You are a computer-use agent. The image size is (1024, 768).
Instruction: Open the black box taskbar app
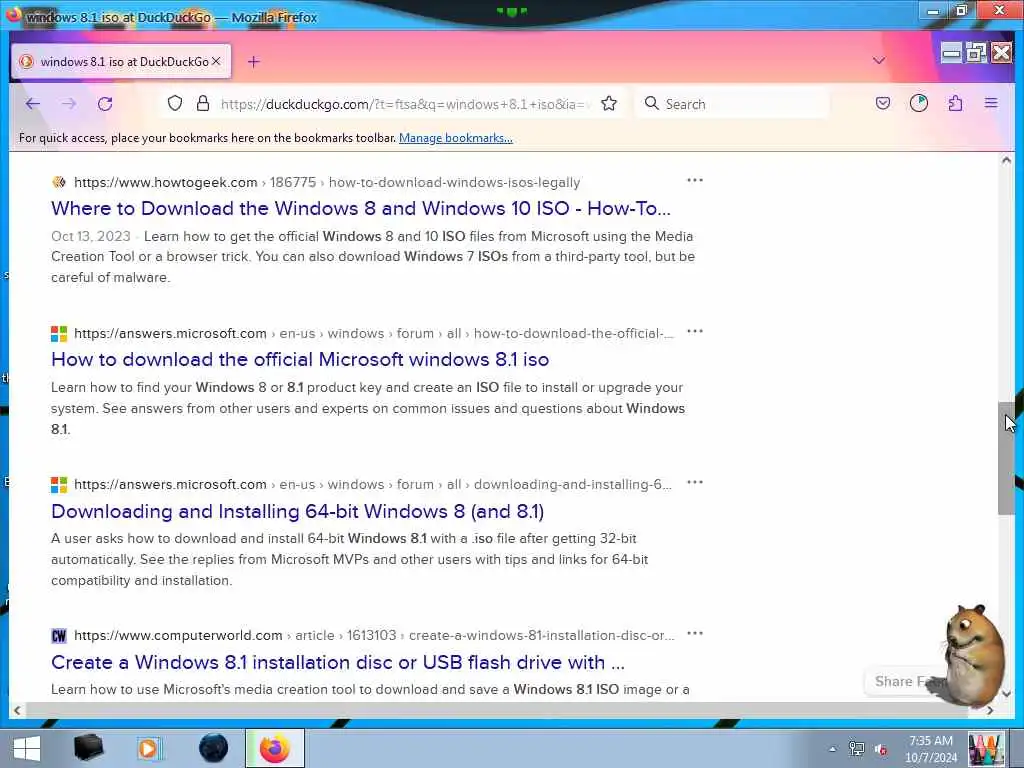pos(88,748)
